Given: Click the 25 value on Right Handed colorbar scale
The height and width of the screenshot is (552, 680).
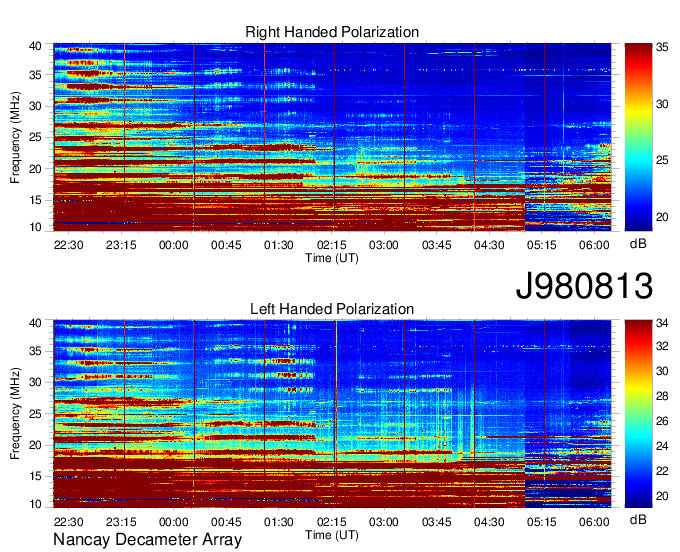Looking at the screenshot, I should click(662, 160).
